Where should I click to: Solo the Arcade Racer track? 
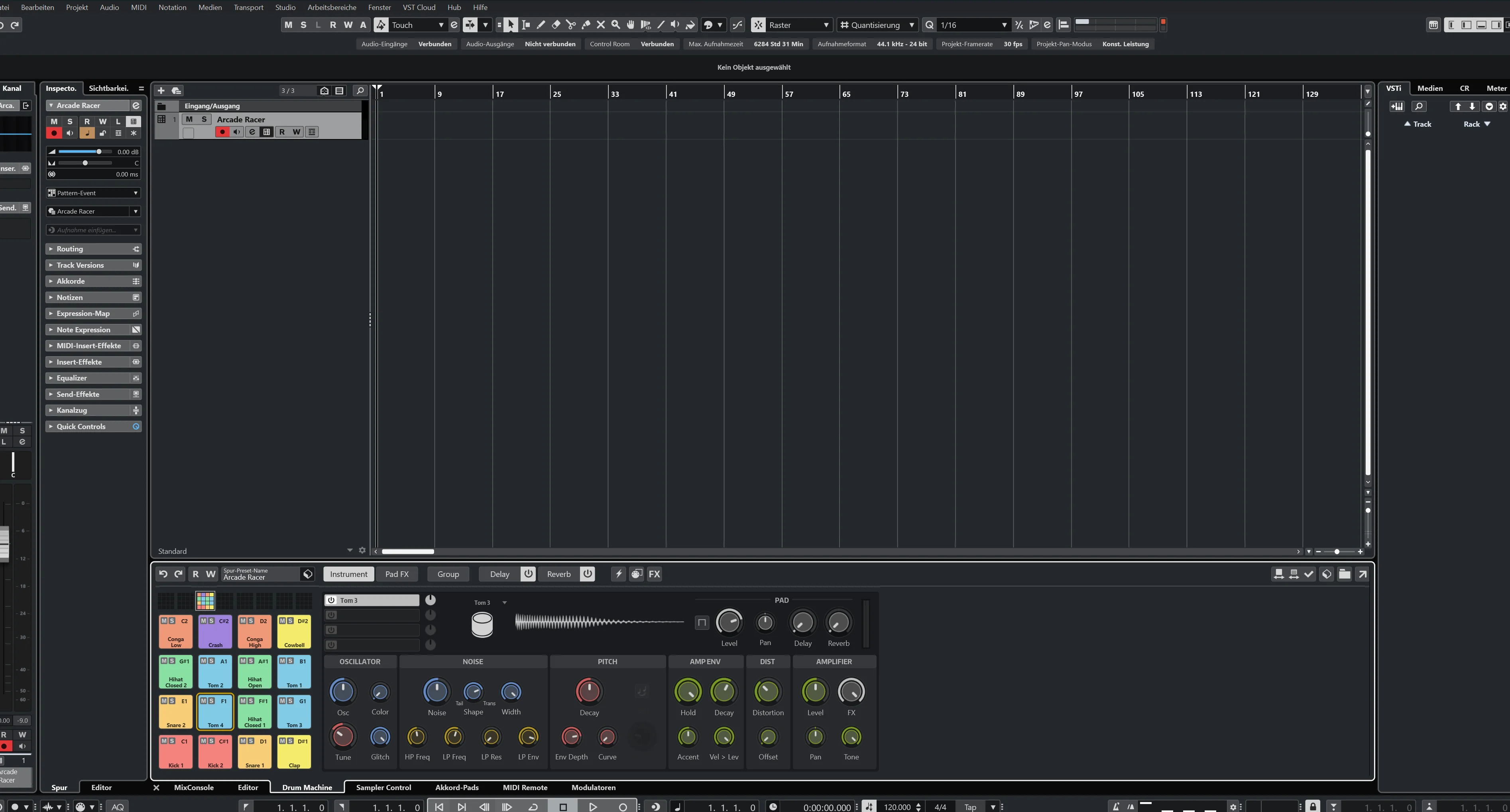tap(204, 119)
